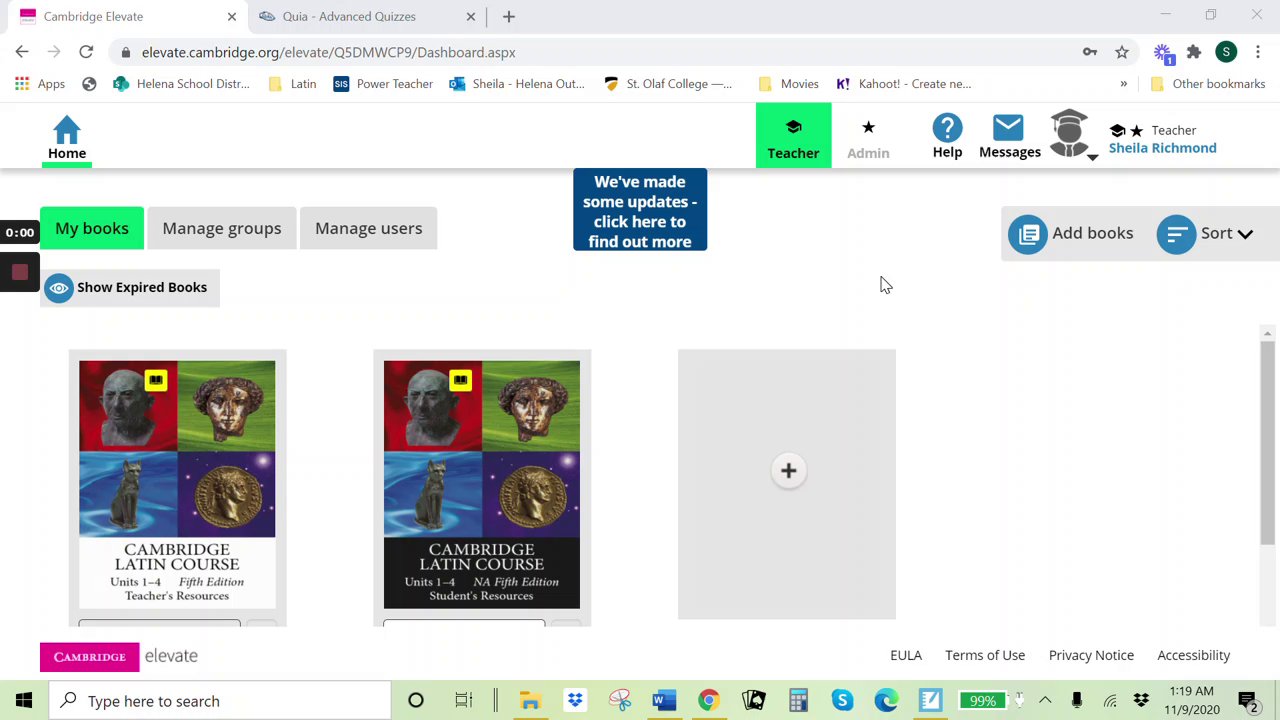Image resolution: width=1280 pixels, height=720 pixels.
Task: Toggle Show Expired Books
Action: (x=129, y=287)
